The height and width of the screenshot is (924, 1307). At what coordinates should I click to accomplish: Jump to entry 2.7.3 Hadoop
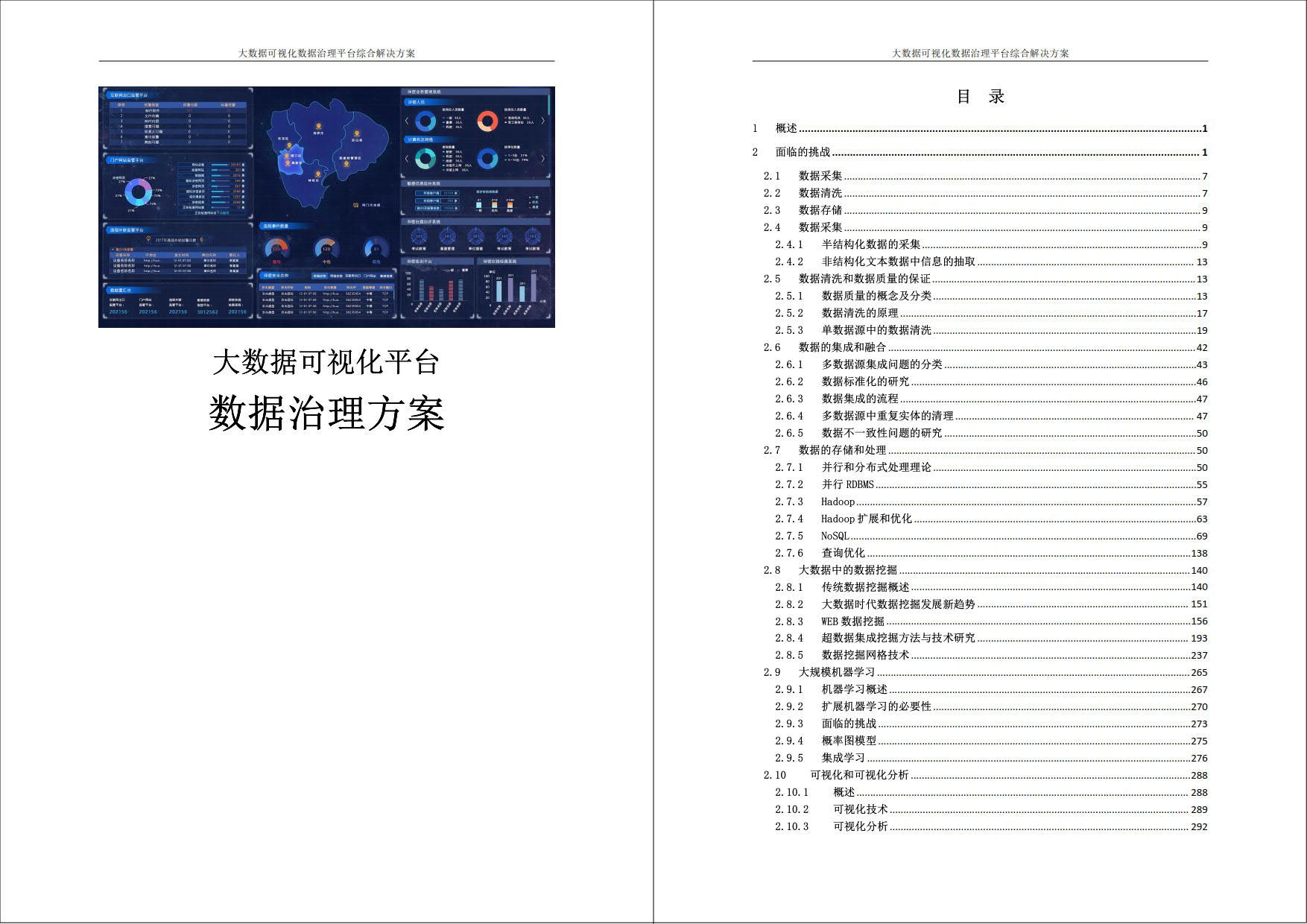pyautogui.click(x=991, y=501)
